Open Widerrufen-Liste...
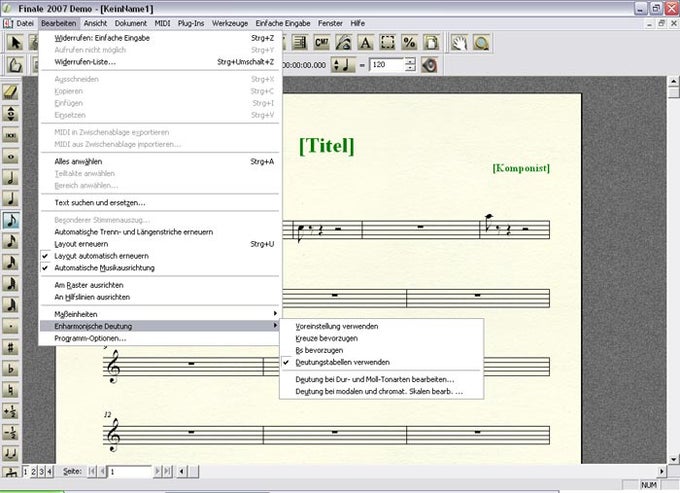 (160, 62)
